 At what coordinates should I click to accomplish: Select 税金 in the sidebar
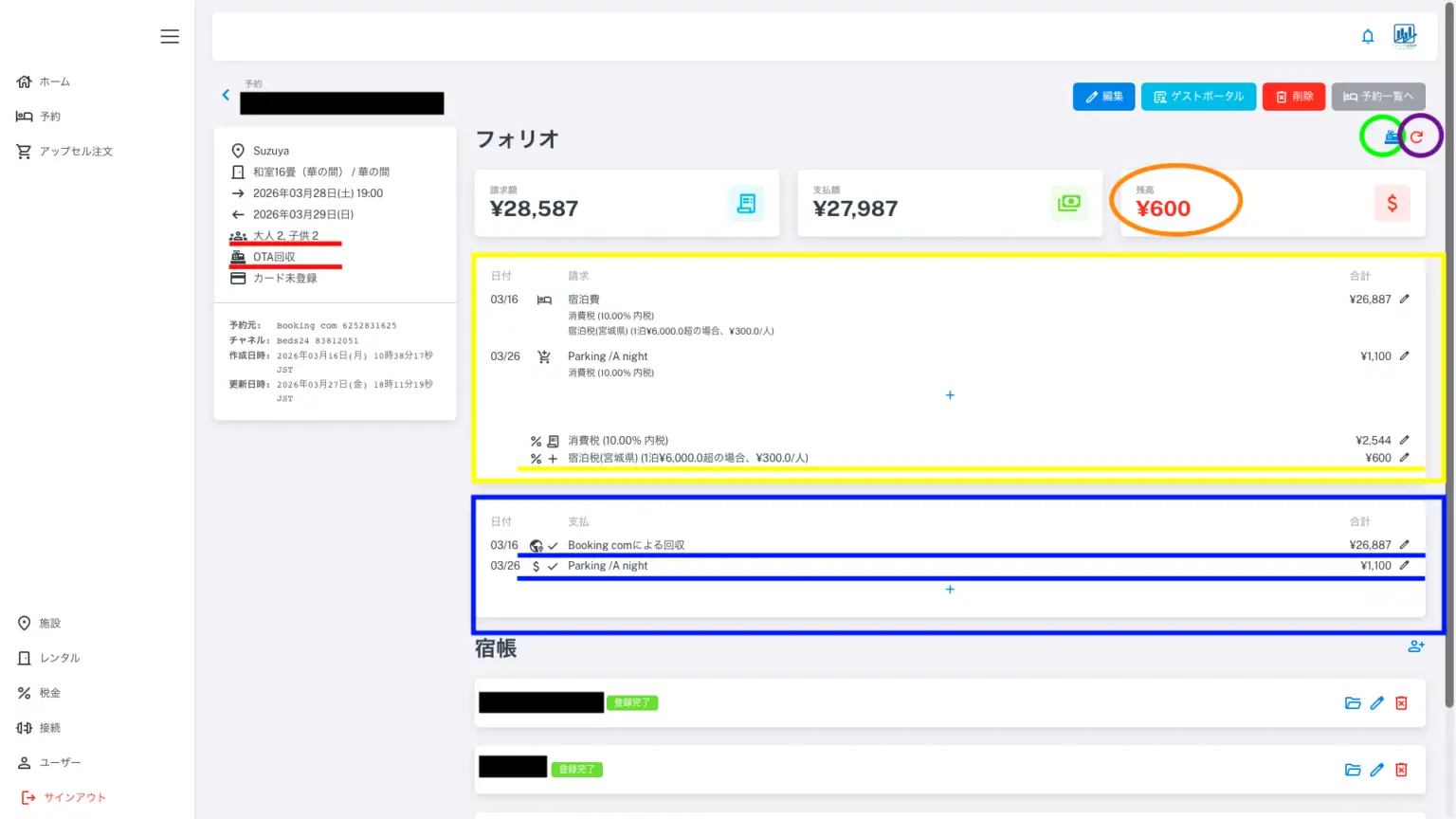click(49, 694)
